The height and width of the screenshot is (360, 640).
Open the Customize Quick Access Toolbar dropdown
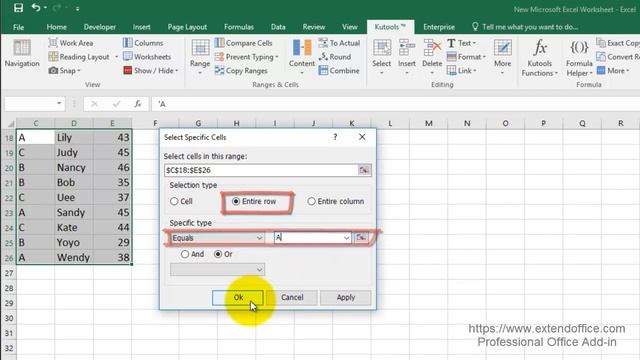(x=77, y=8)
